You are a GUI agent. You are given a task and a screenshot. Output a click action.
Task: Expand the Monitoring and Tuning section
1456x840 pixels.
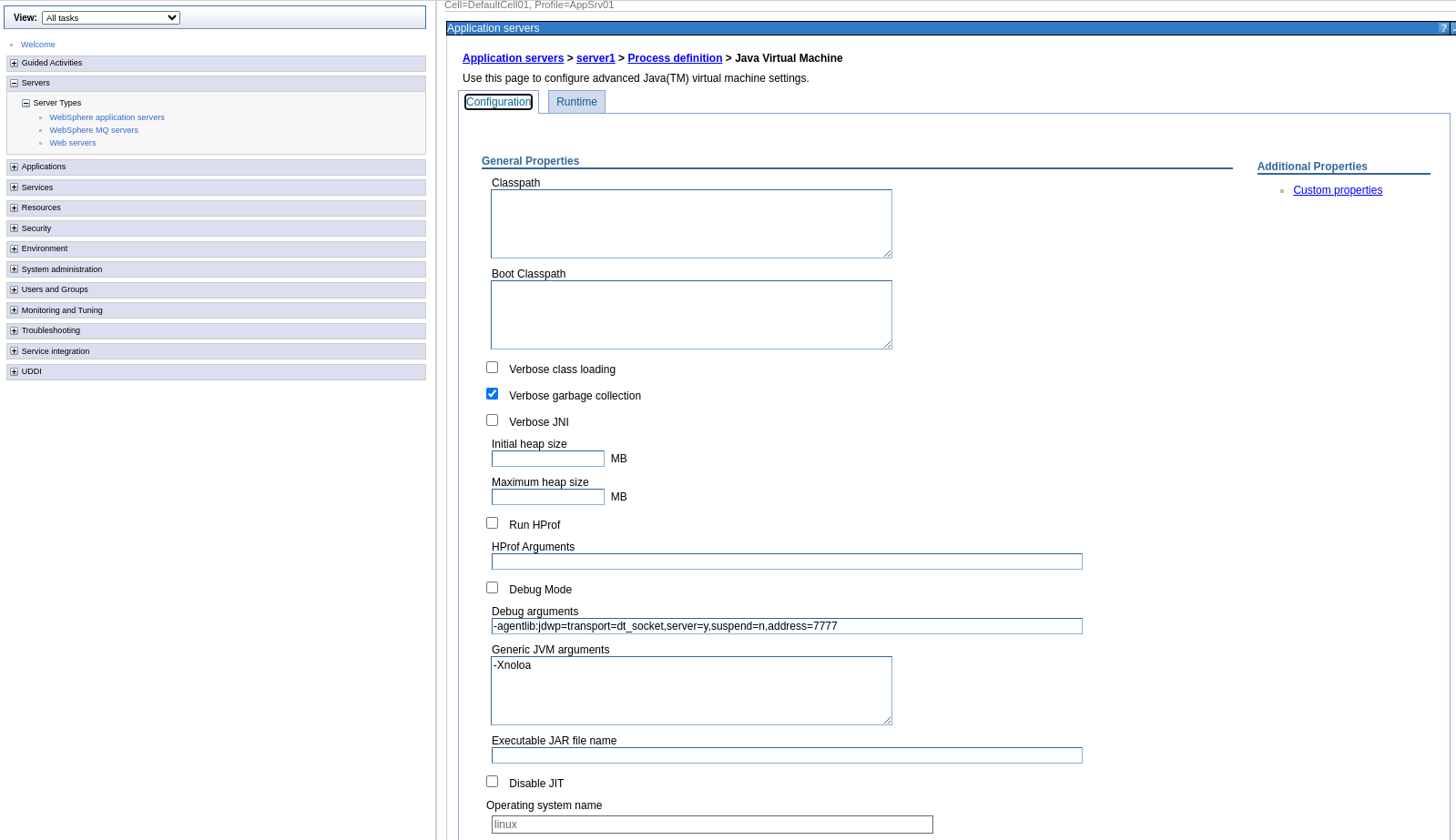pyautogui.click(x=14, y=310)
